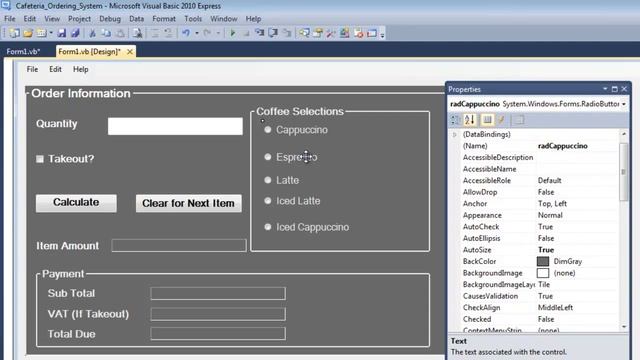Viewport: 640px width, 360px height.
Task: Show Events via the lightning bolt icon
Action: tap(502, 120)
